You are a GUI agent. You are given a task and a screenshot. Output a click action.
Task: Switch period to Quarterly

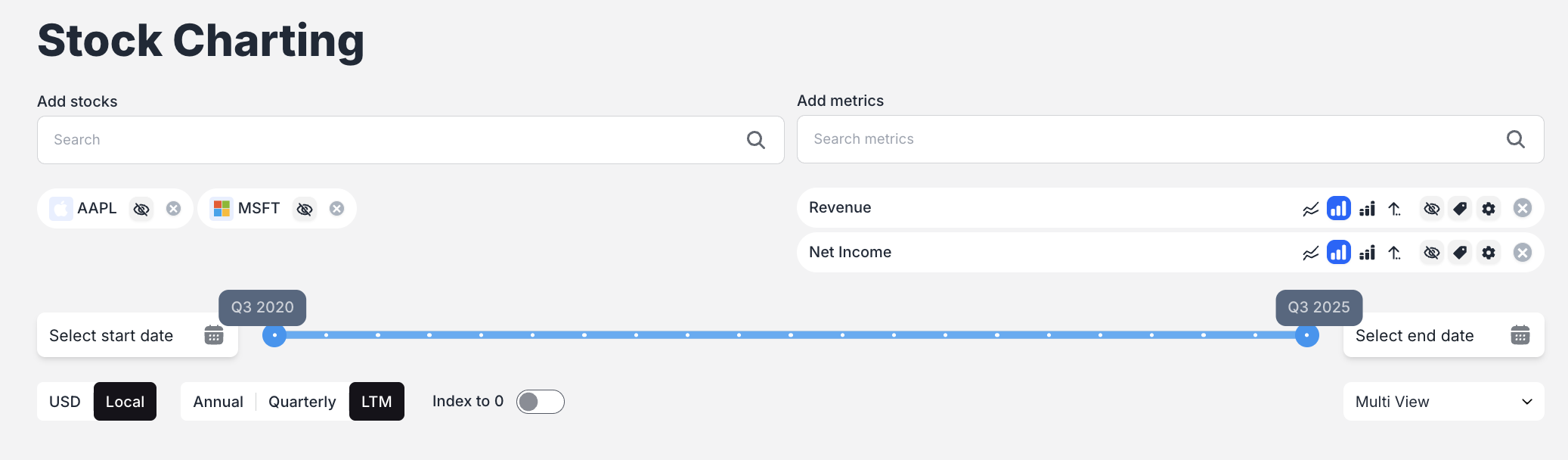302,402
